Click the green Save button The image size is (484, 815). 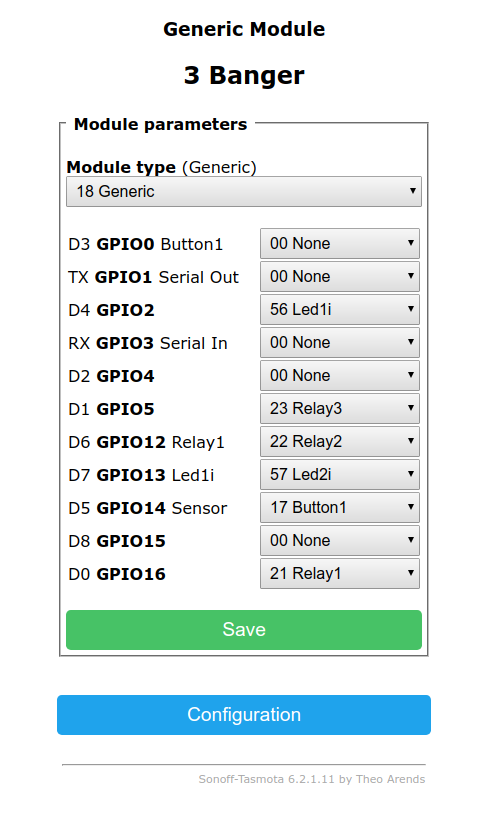[244, 630]
